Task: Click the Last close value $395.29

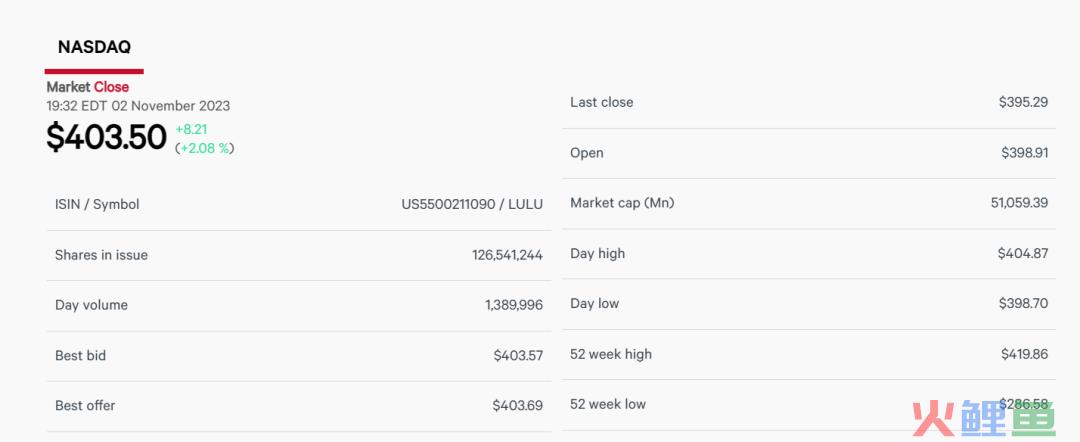Action: (x=1024, y=102)
